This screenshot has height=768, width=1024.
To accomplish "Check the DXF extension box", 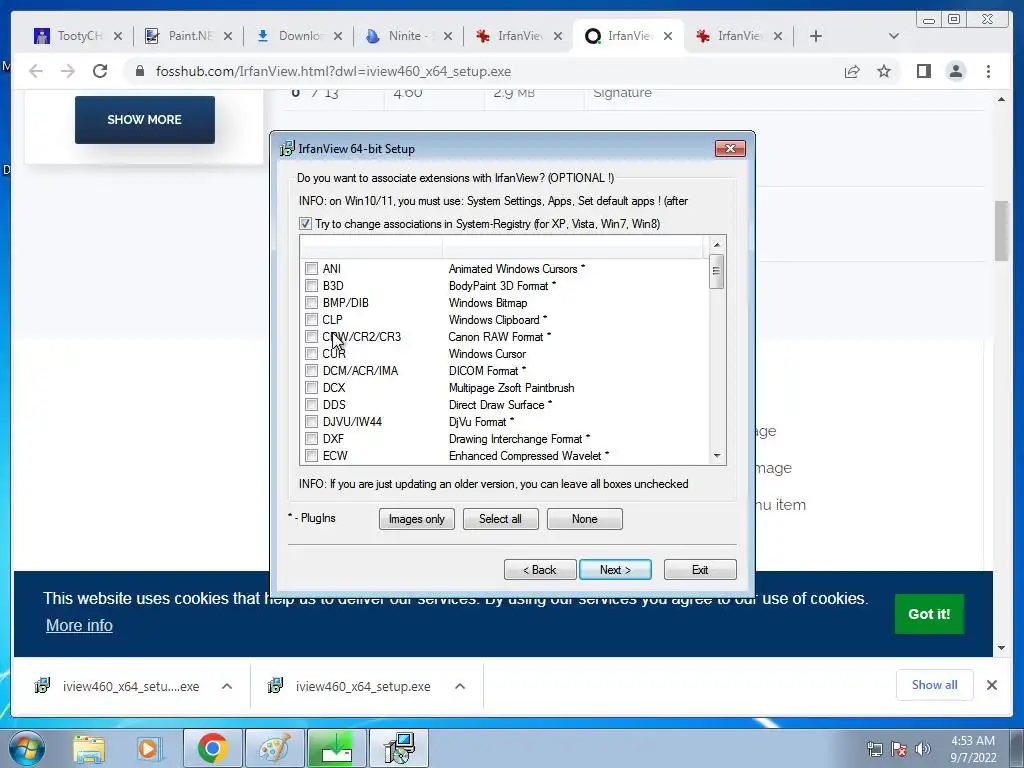I will click(312, 438).
